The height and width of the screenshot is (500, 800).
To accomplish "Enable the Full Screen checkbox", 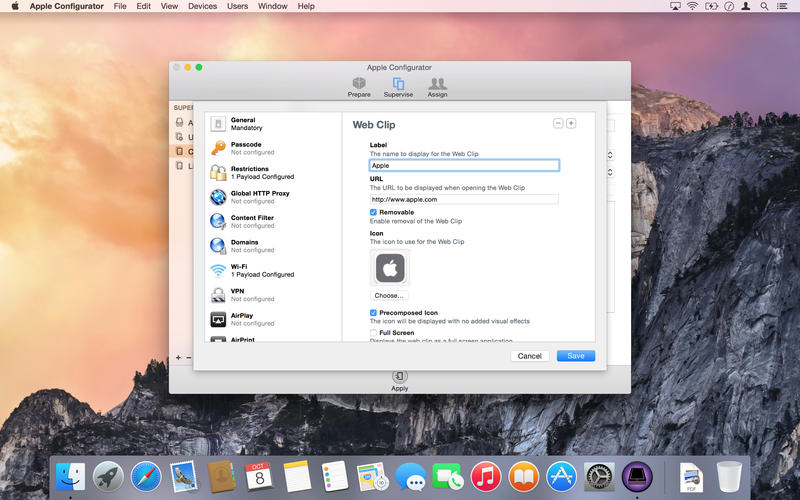I will pyautogui.click(x=373, y=333).
